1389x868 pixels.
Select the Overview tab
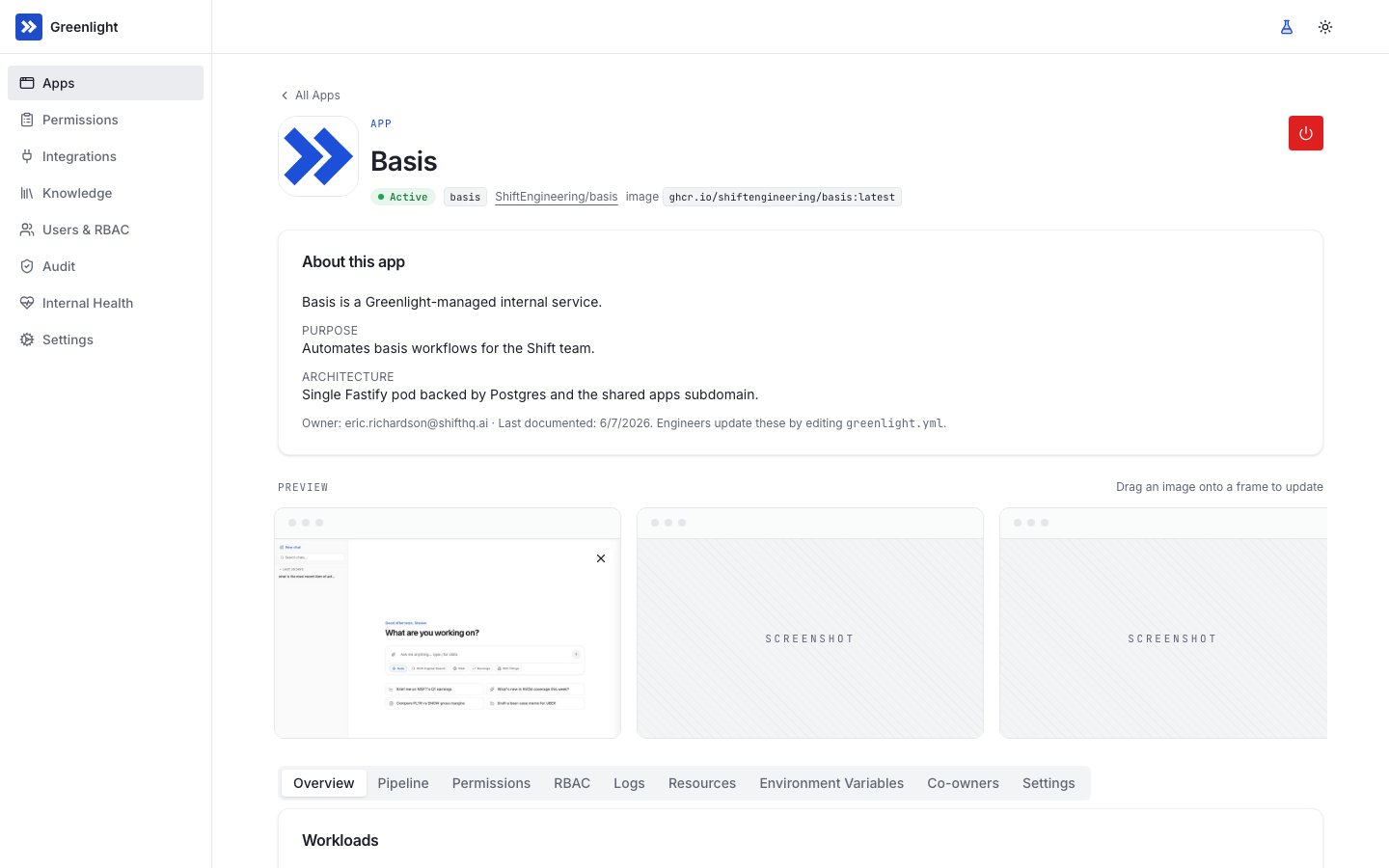coord(324,783)
